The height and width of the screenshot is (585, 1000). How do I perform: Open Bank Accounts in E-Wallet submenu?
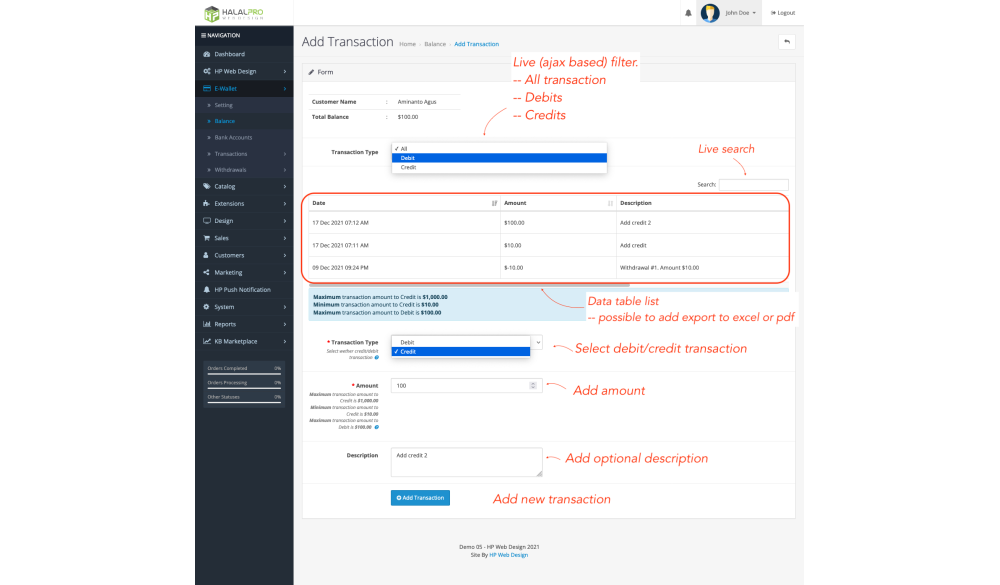233,137
